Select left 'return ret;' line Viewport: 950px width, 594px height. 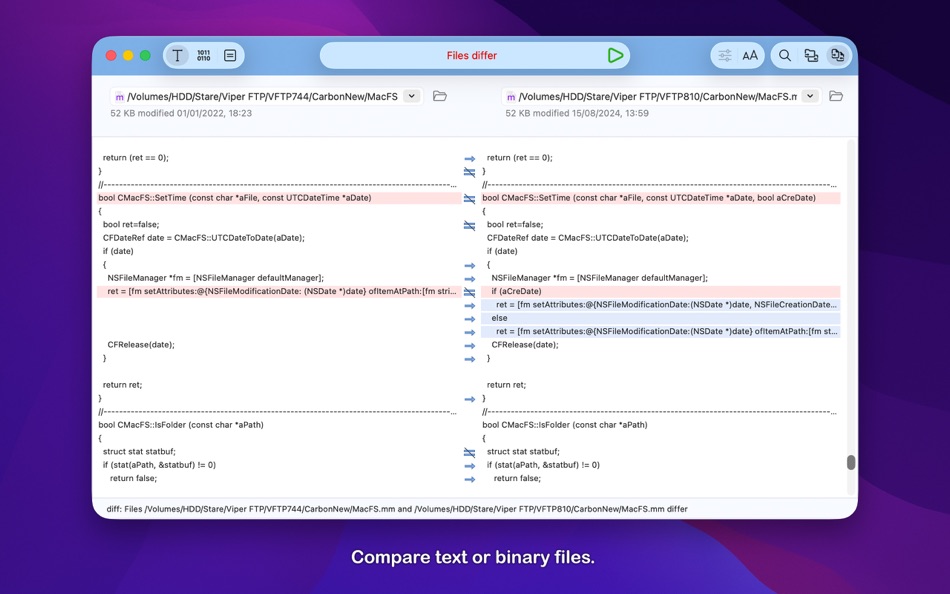[122, 385]
